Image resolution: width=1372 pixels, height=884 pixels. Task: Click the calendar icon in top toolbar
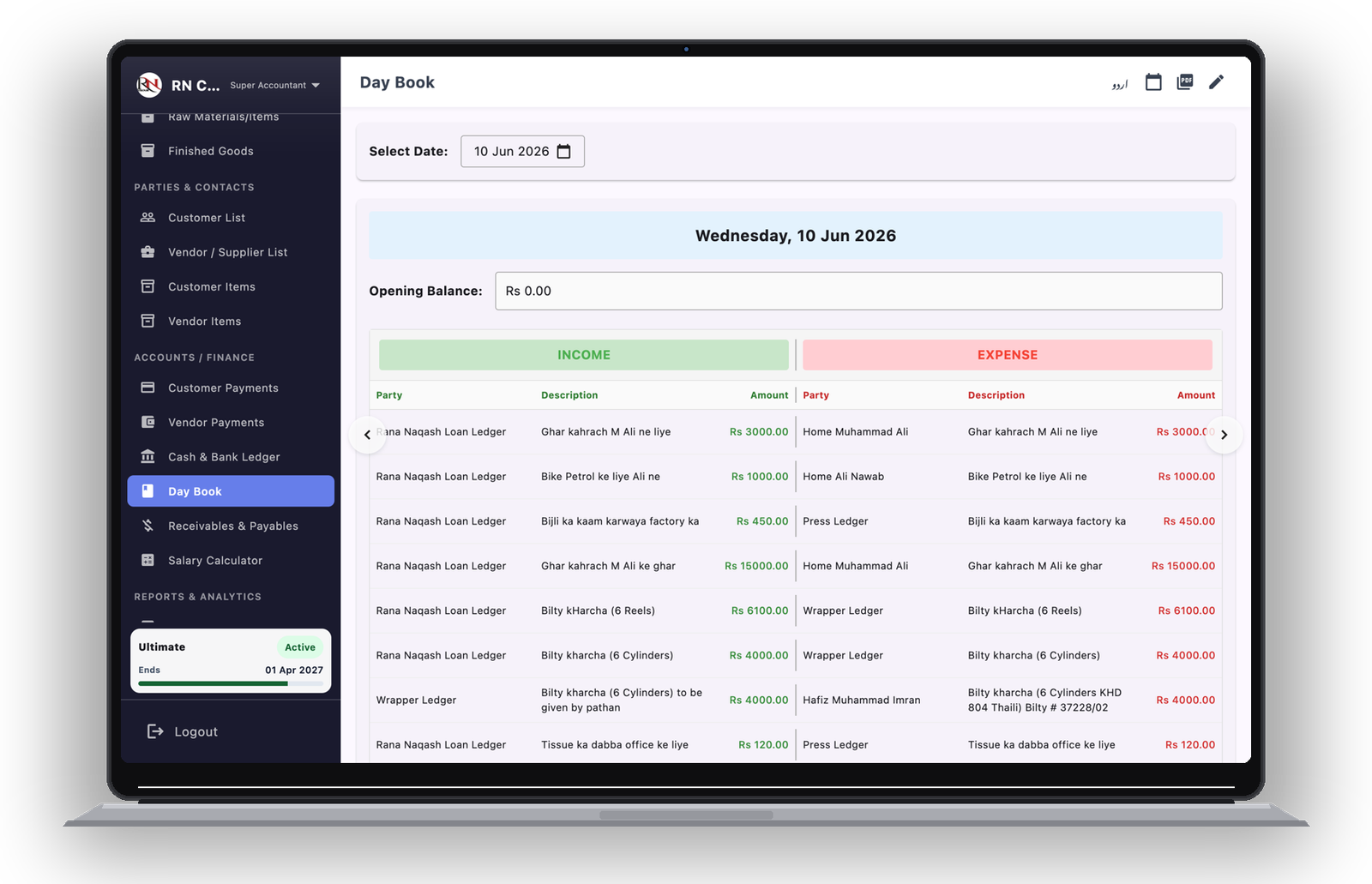tap(1153, 82)
